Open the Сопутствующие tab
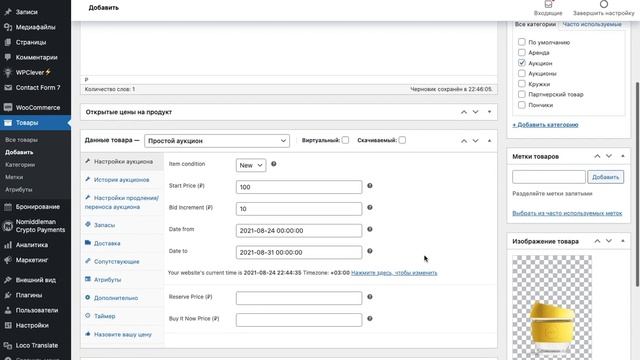 coord(116,261)
